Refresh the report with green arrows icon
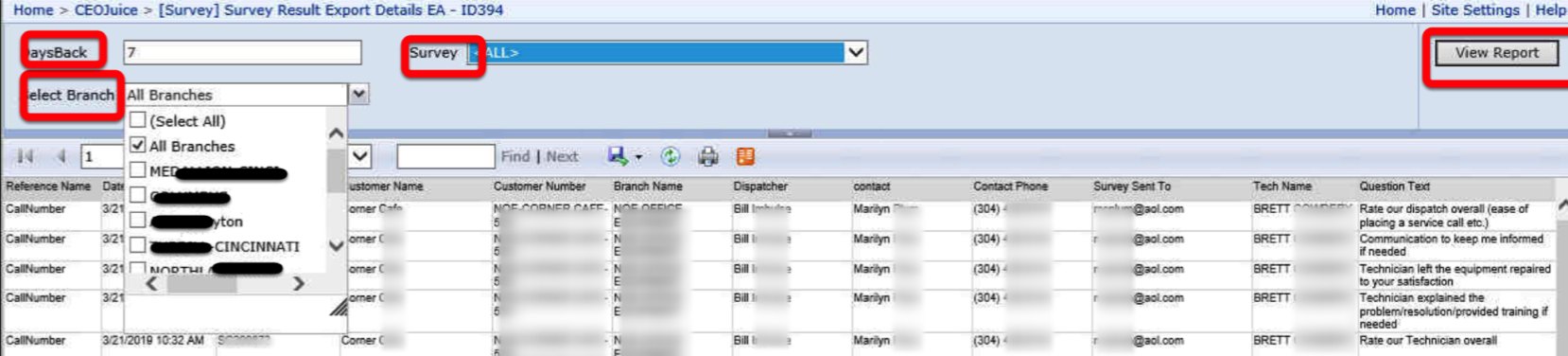 tap(671, 156)
